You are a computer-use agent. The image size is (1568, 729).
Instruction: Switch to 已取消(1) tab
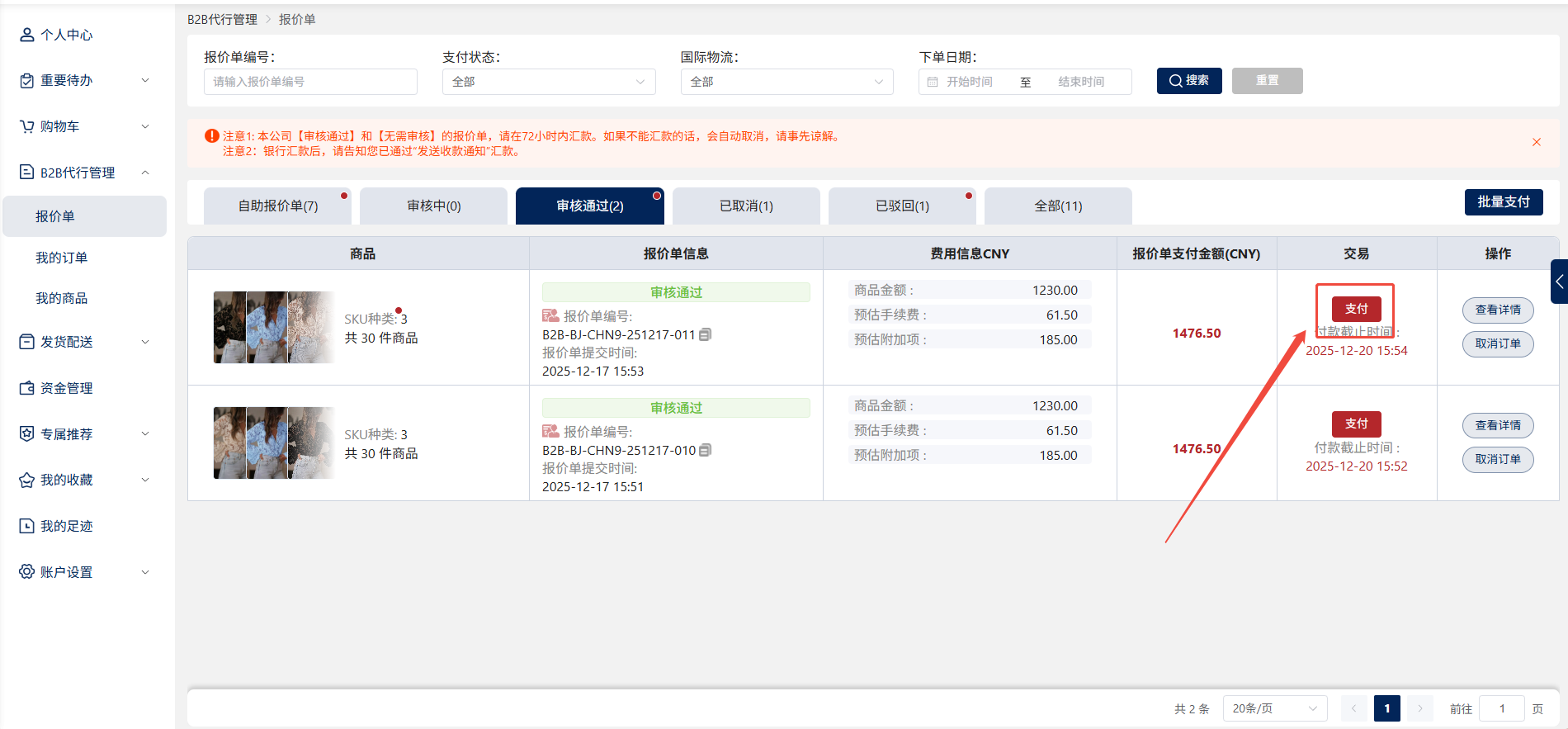tap(746, 206)
